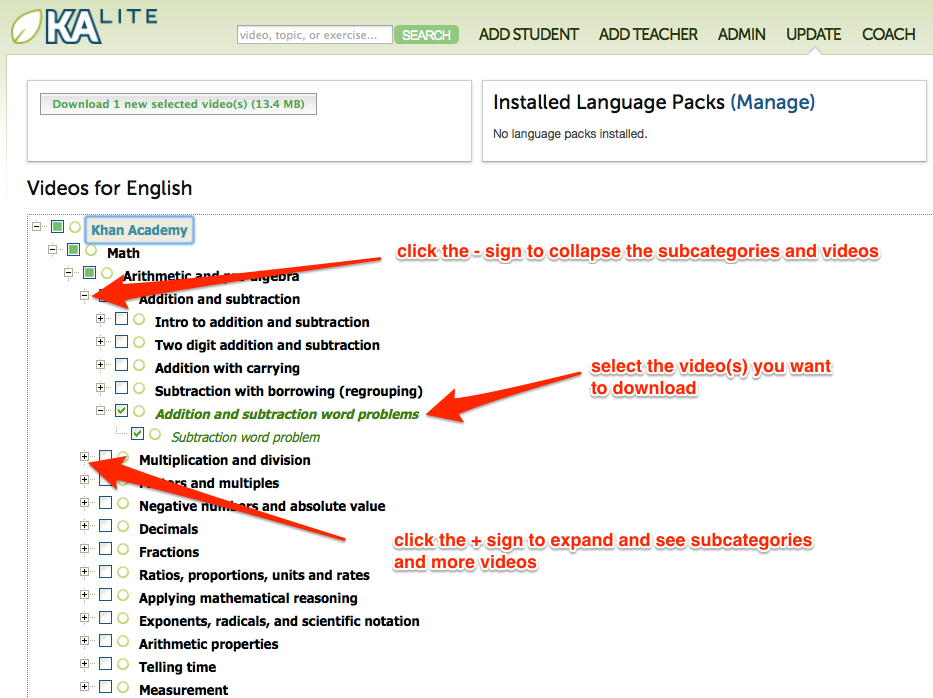Collapse the Khan Academy tree node

36,227
